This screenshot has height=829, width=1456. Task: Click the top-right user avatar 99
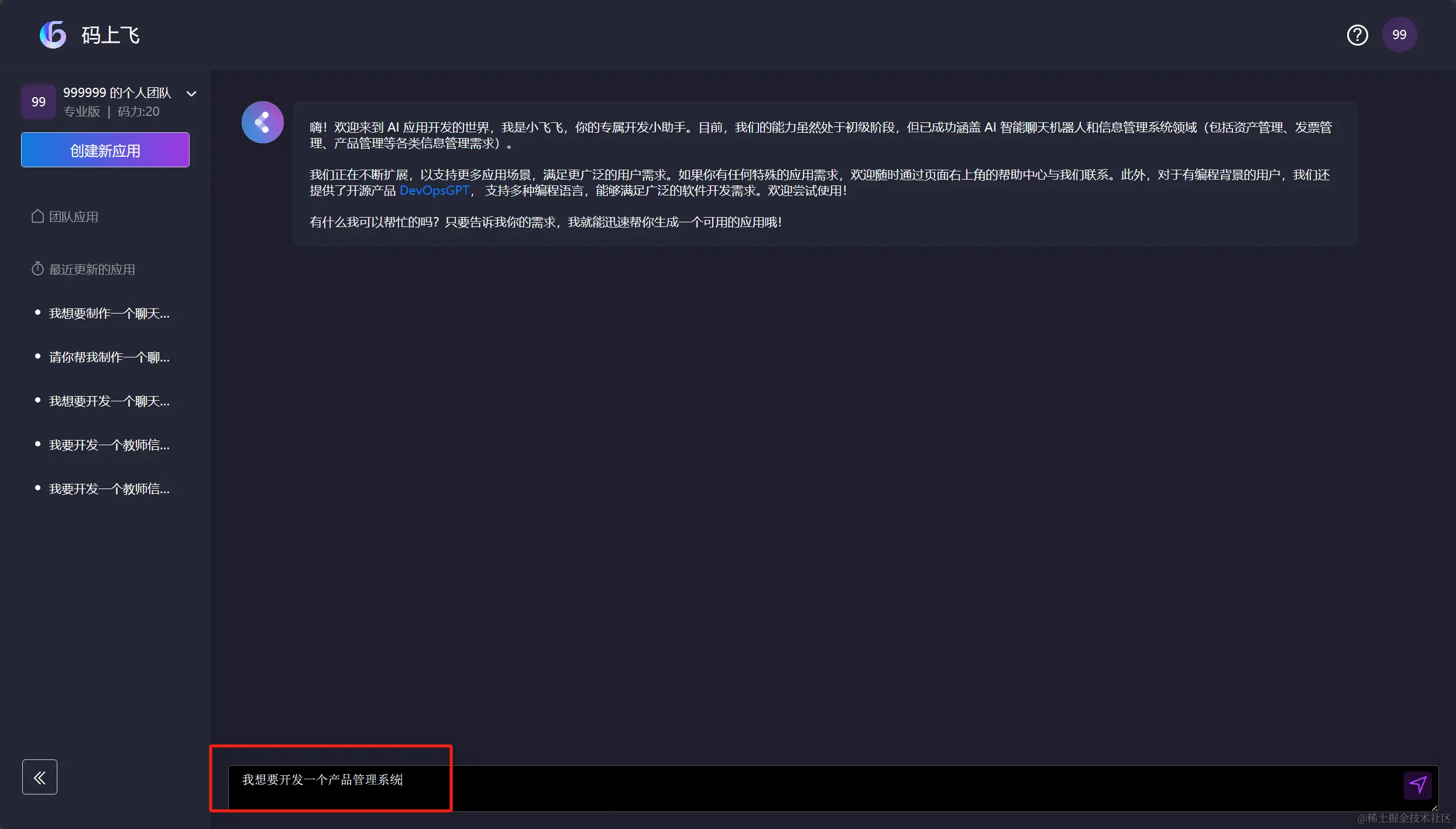pyautogui.click(x=1399, y=35)
